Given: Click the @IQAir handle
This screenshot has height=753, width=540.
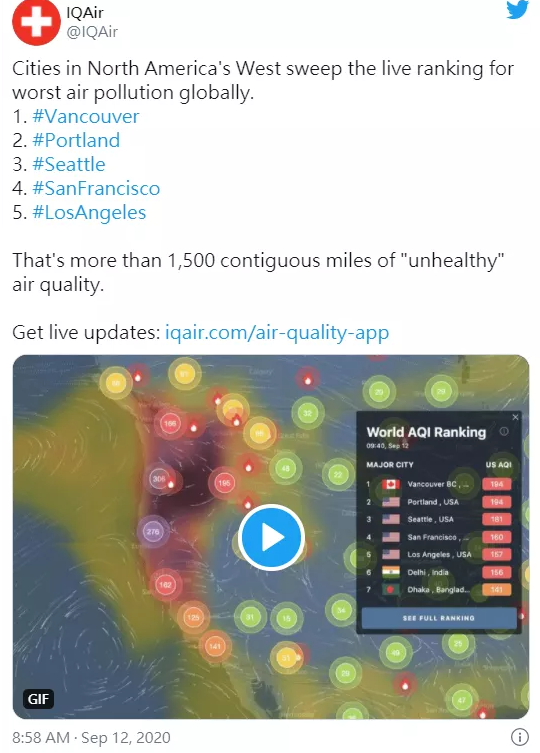Looking at the screenshot, I should (92, 32).
